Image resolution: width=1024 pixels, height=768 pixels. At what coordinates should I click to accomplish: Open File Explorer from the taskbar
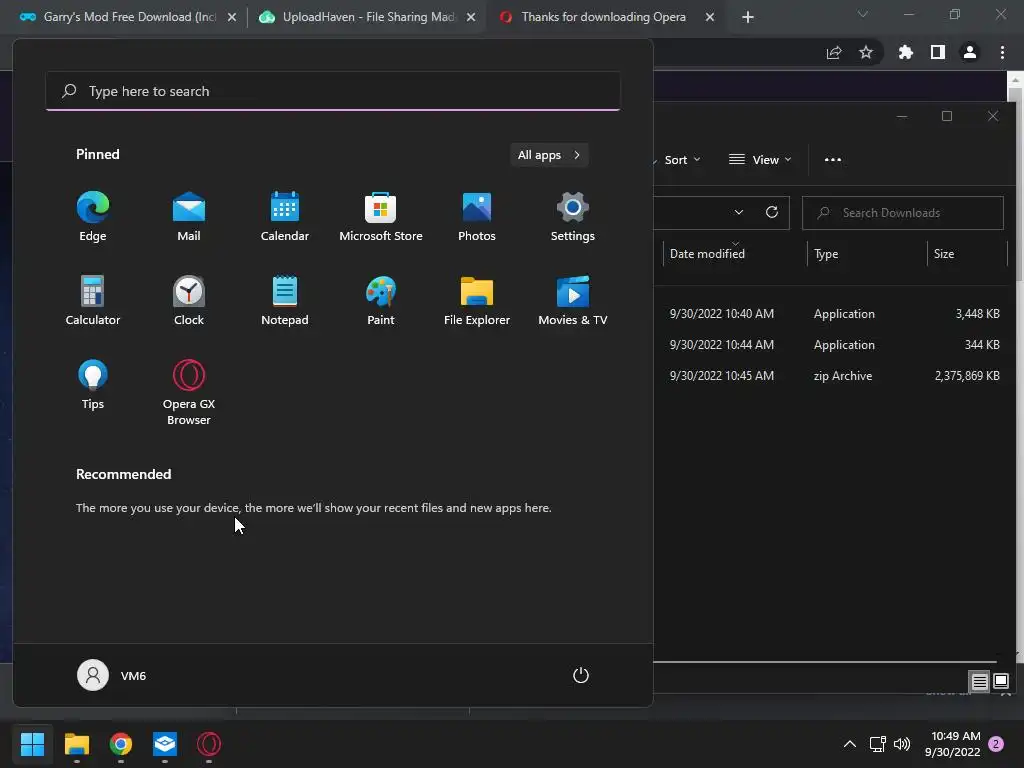(76, 743)
